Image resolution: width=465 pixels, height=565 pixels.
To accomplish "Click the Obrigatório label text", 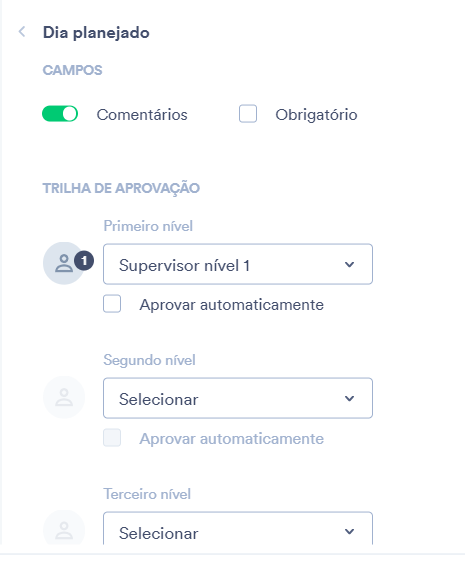I will point(316,115).
